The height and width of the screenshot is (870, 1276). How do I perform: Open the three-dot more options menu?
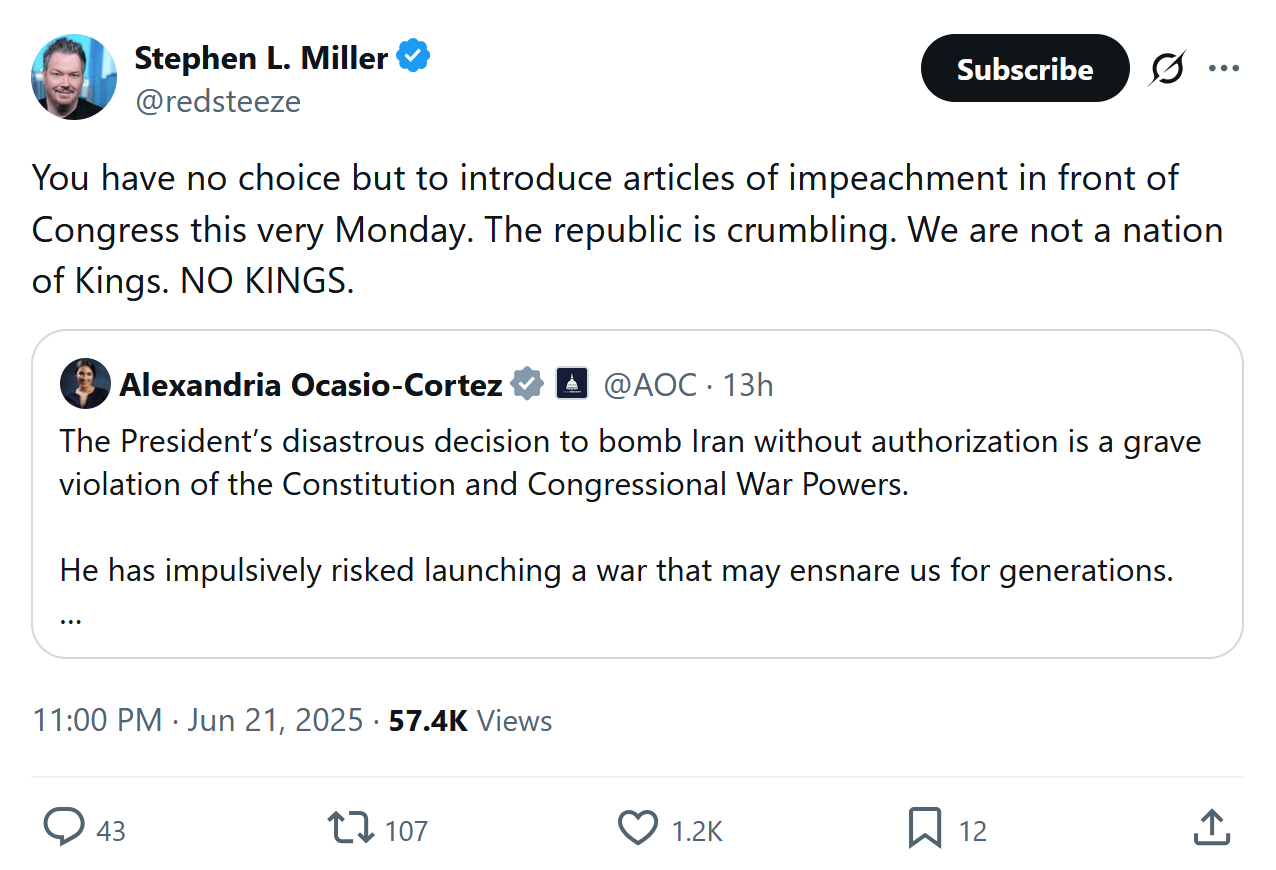[x=1224, y=68]
